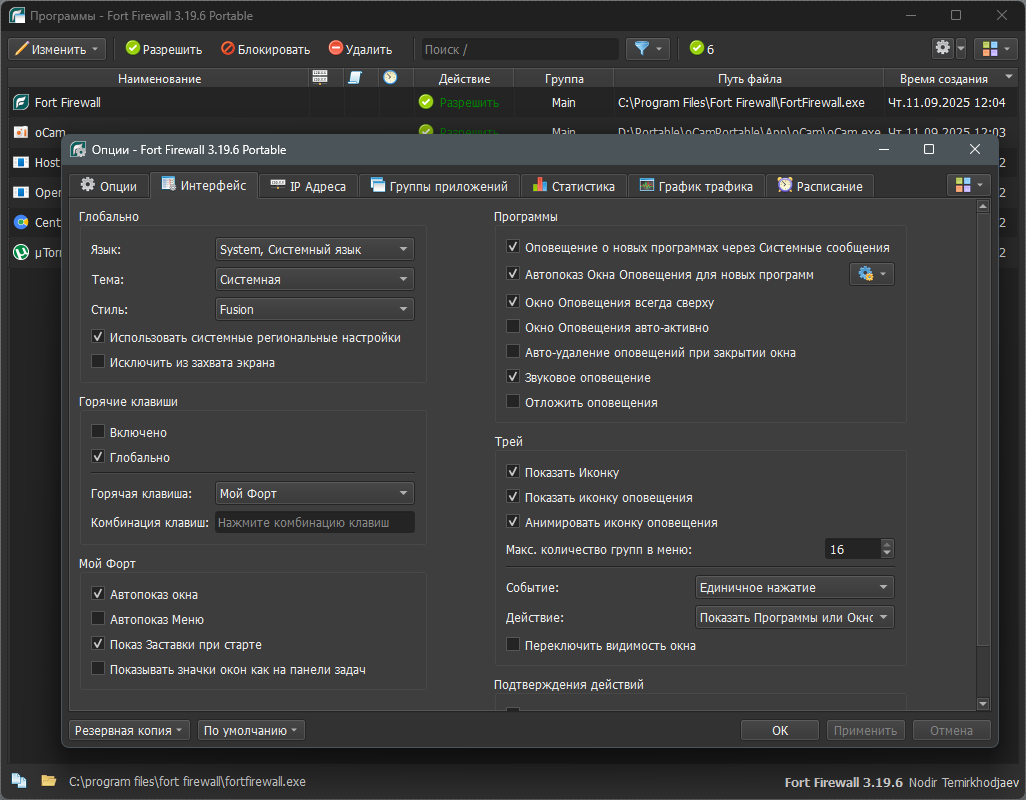
Task: Click the icon of the Oper program row
Action: pos(21,192)
